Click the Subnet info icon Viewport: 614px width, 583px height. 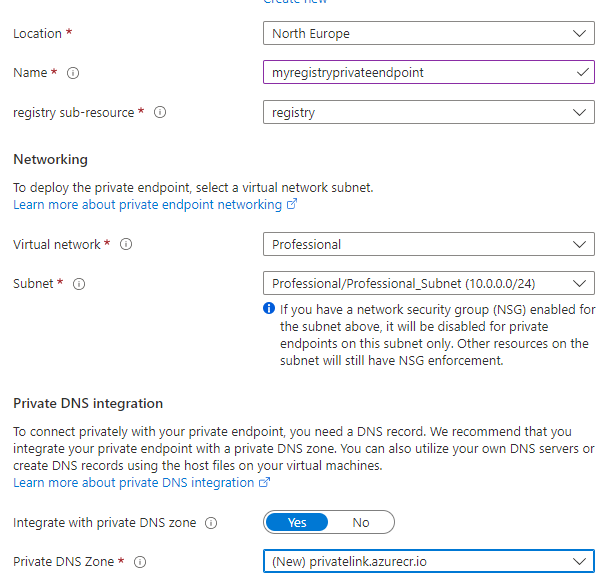pos(79,284)
